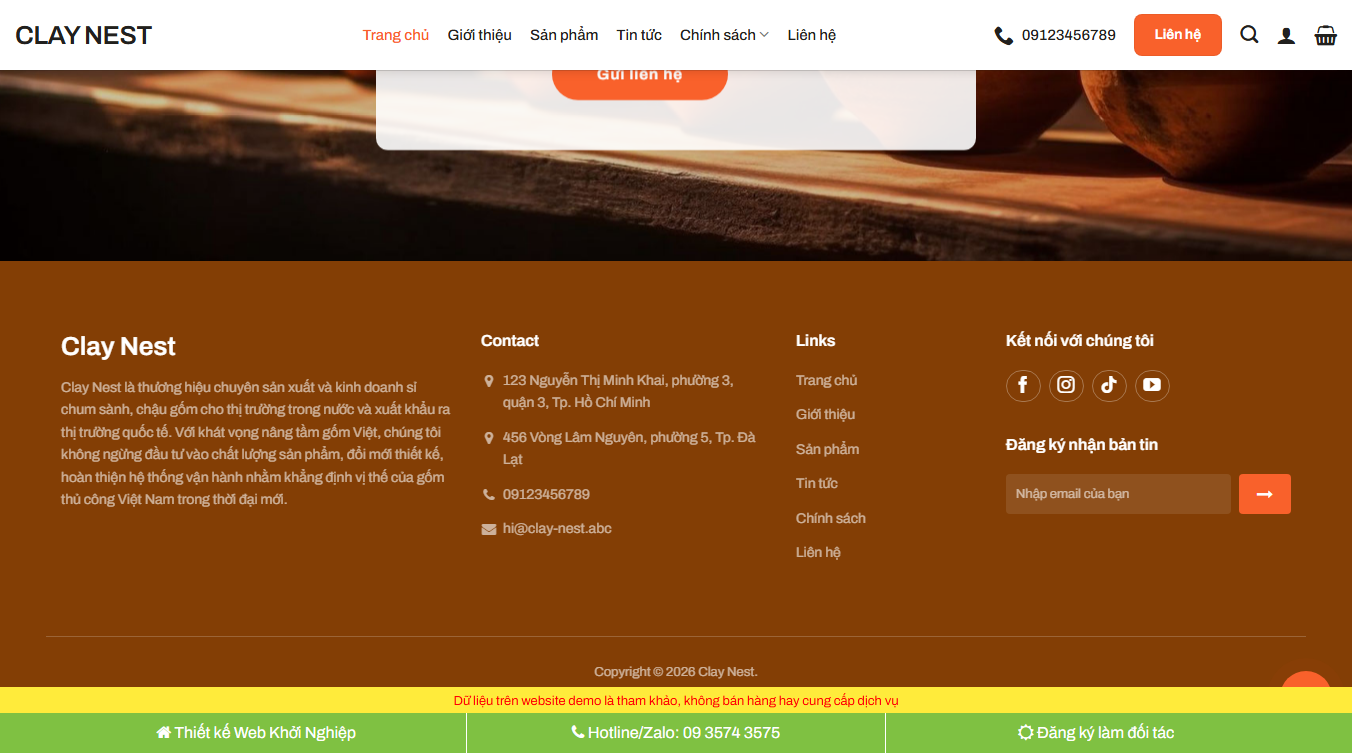Visit the Instagram social icon
The height and width of the screenshot is (753, 1352).
click(x=1066, y=385)
